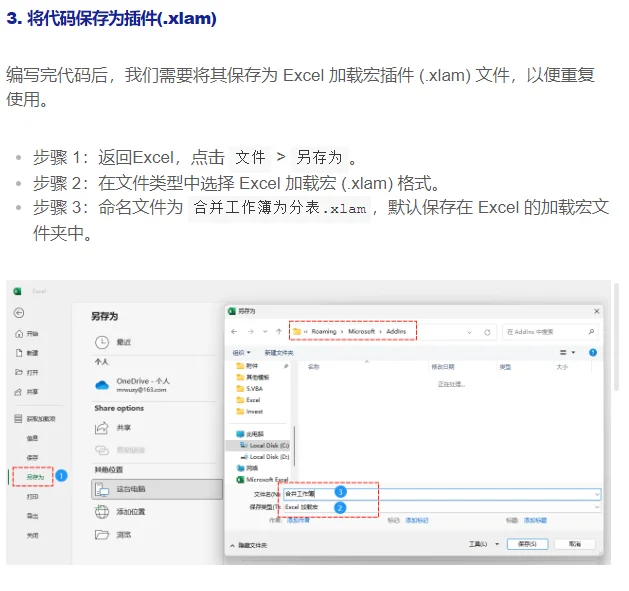Select Local Disk (D:) in navigation tree
629x591 pixels.
tap(264, 457)
